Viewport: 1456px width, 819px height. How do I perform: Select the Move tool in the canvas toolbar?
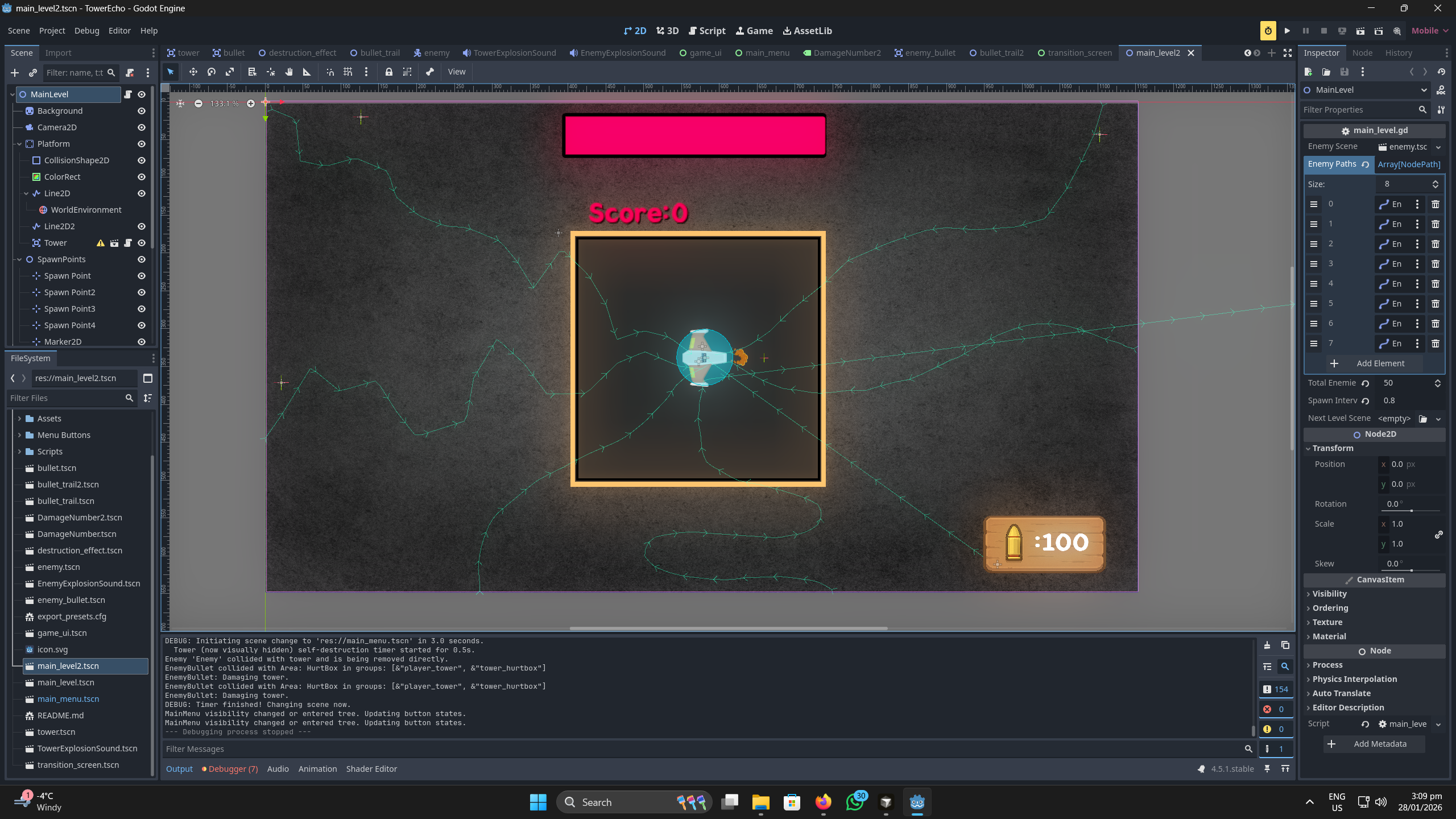coord(193,72)
